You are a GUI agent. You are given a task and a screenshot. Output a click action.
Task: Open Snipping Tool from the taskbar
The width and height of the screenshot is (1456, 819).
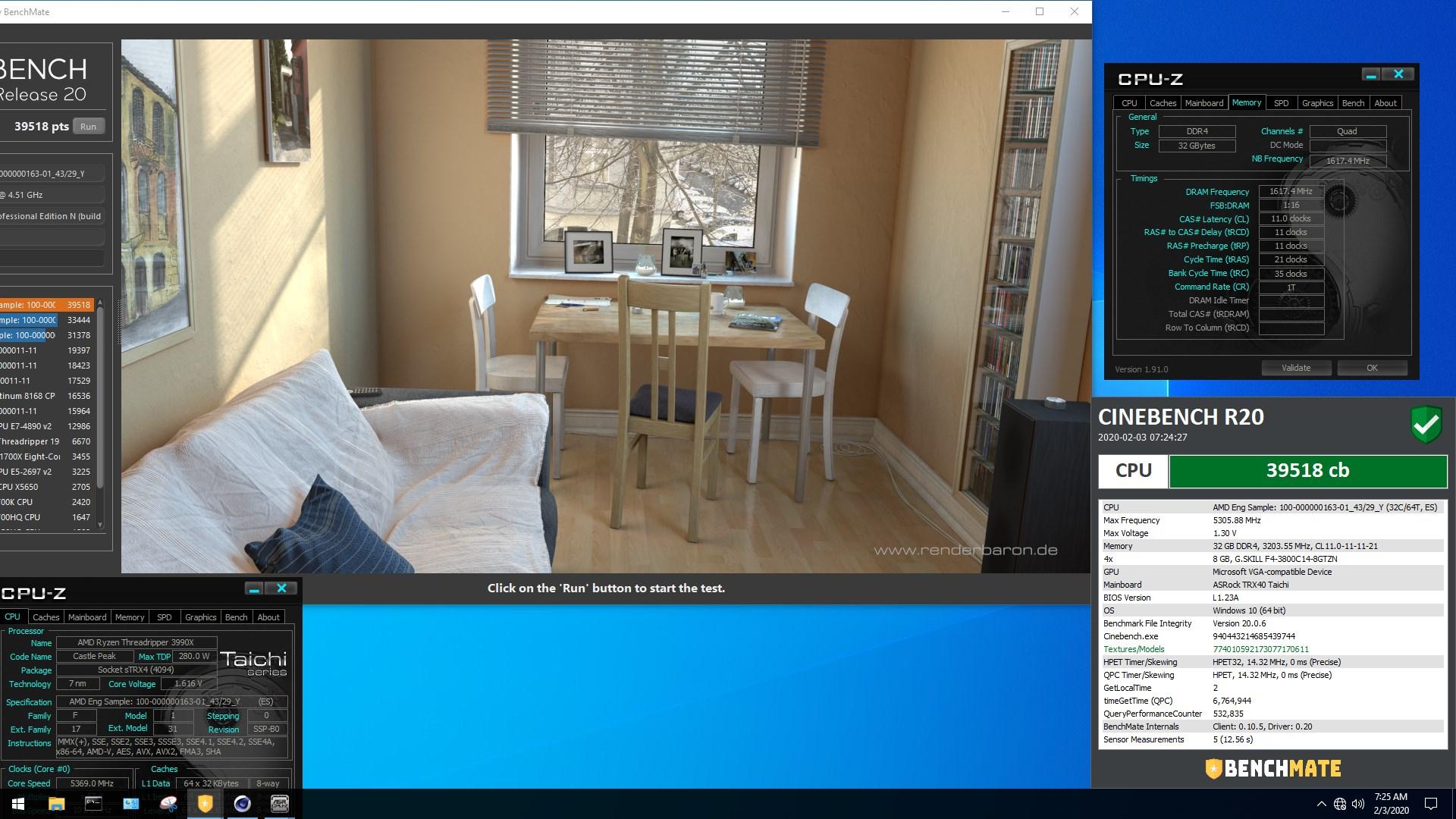[x=167, y=804]
